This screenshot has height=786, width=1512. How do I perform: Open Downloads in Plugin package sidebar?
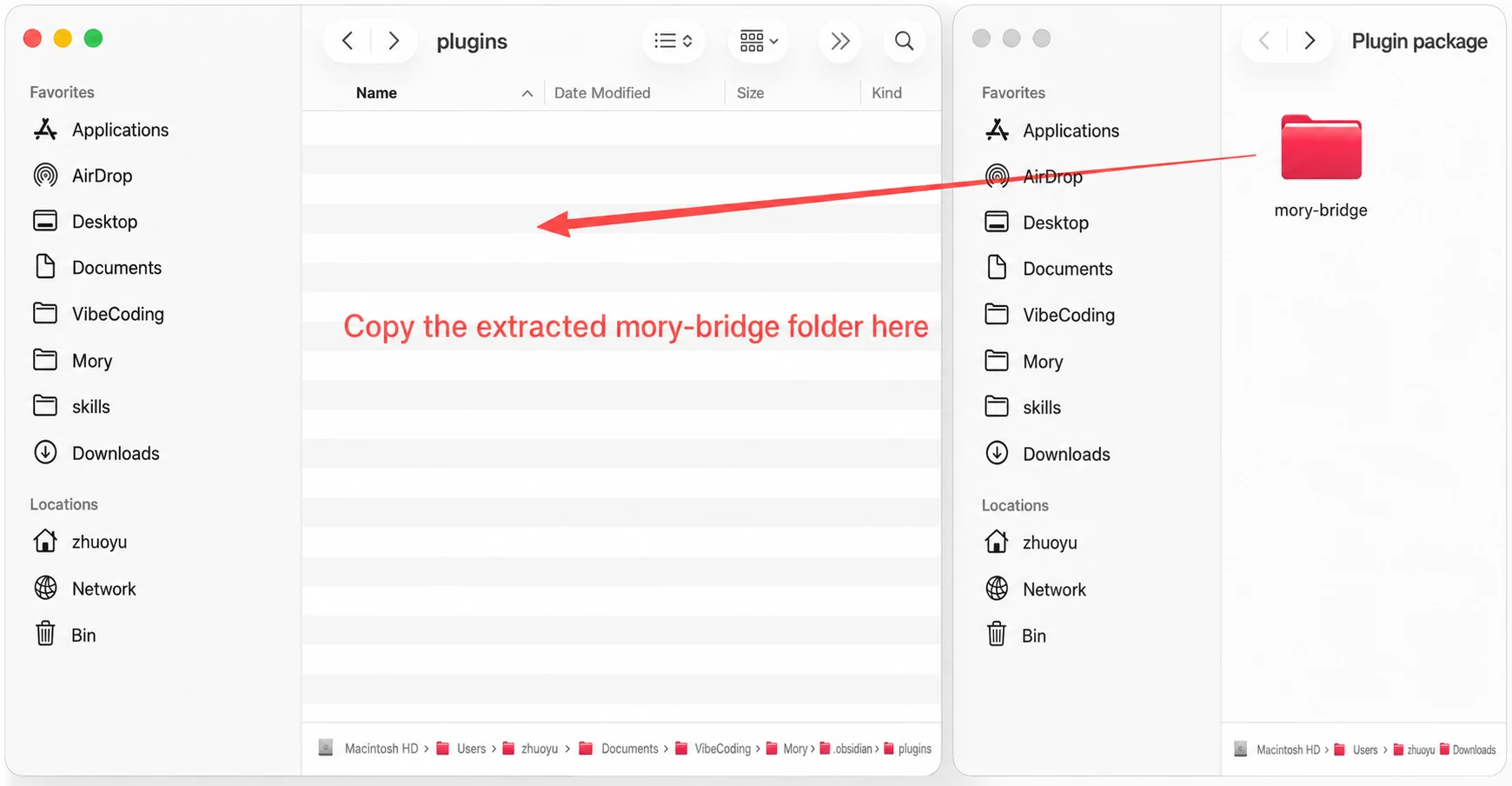point(1047,454)
